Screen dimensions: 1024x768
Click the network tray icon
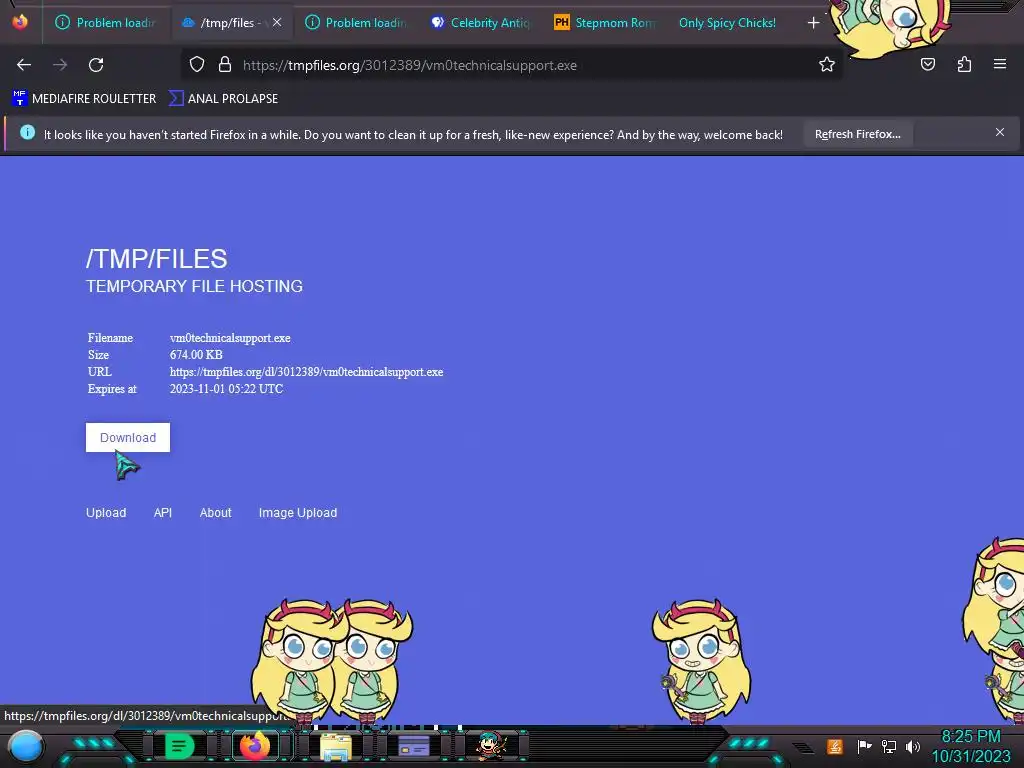point(889,746)
